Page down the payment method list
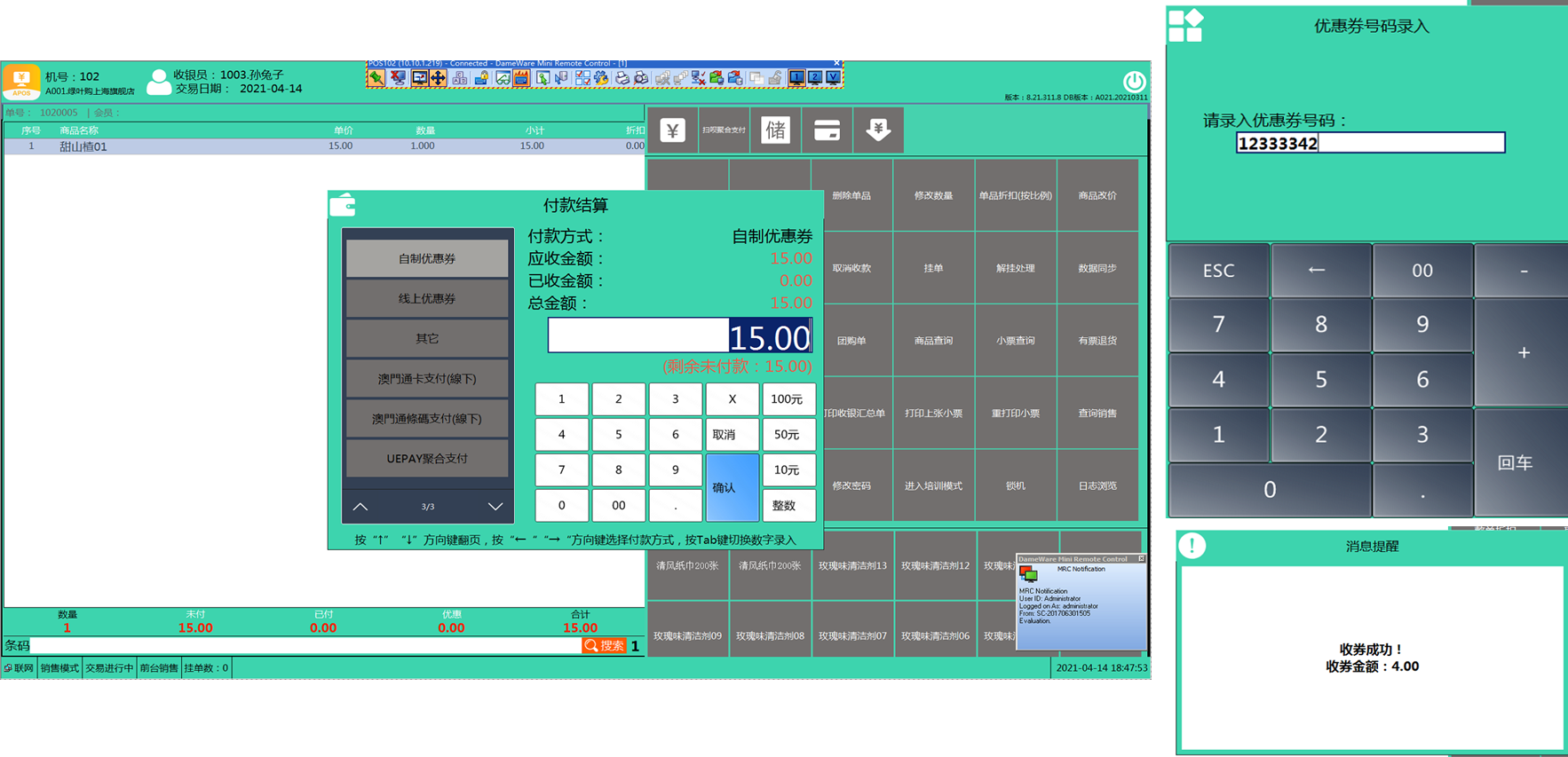 [495, 507]
